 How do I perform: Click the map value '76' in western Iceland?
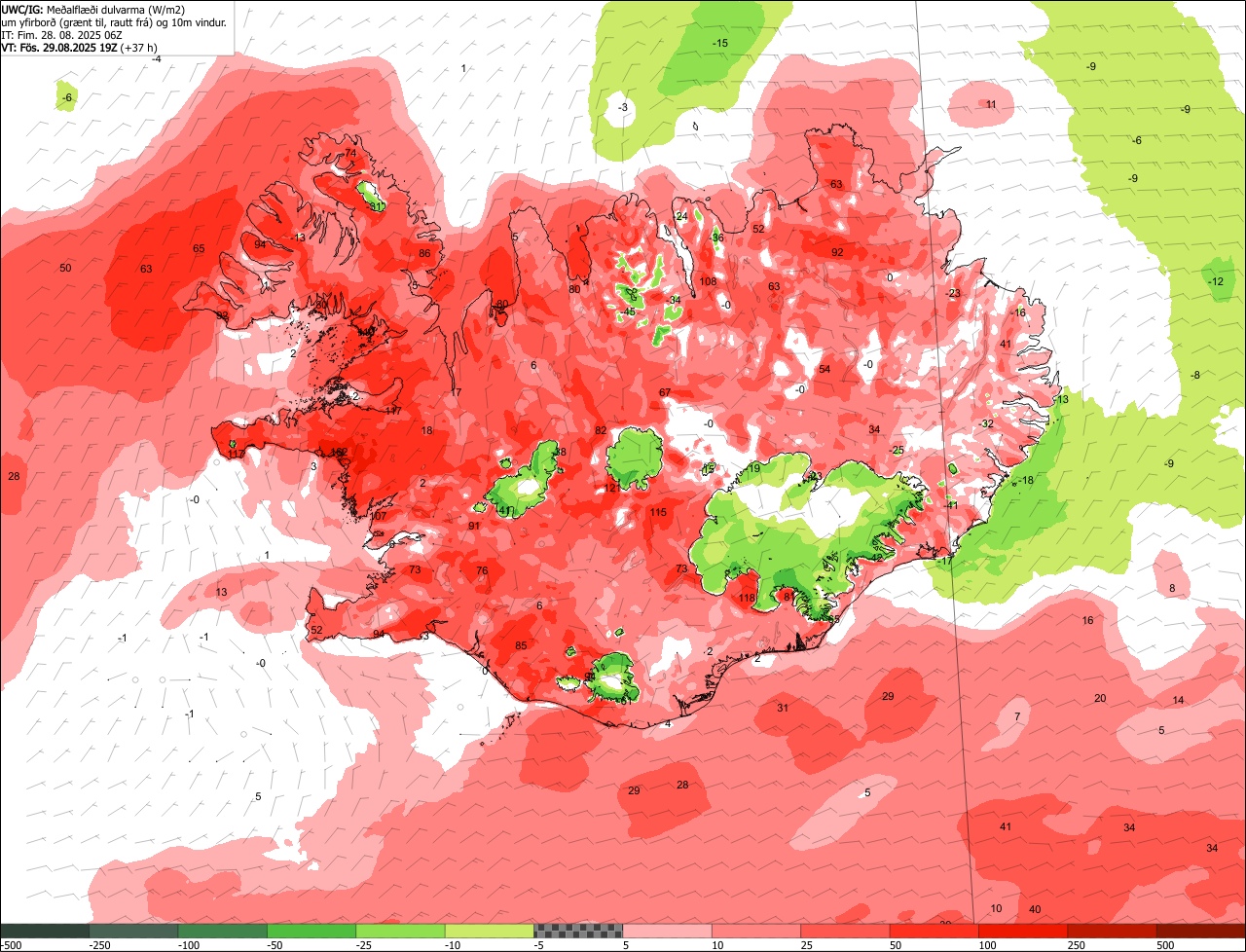[x=482, y=570]
